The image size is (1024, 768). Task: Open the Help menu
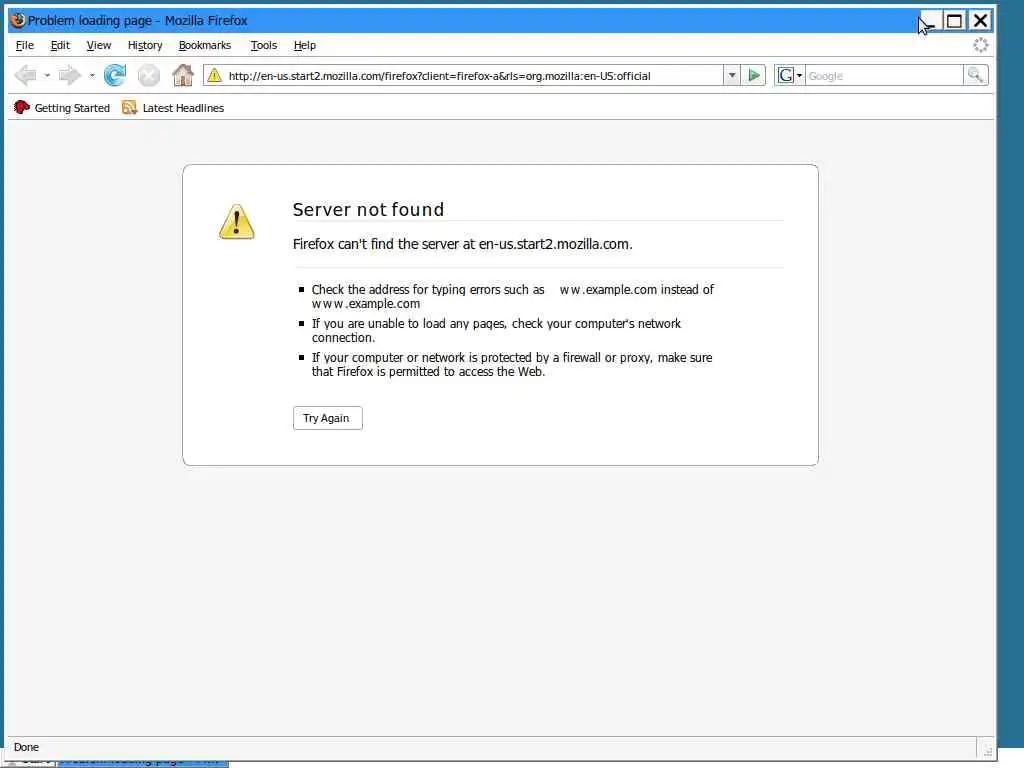click(305, 45)
